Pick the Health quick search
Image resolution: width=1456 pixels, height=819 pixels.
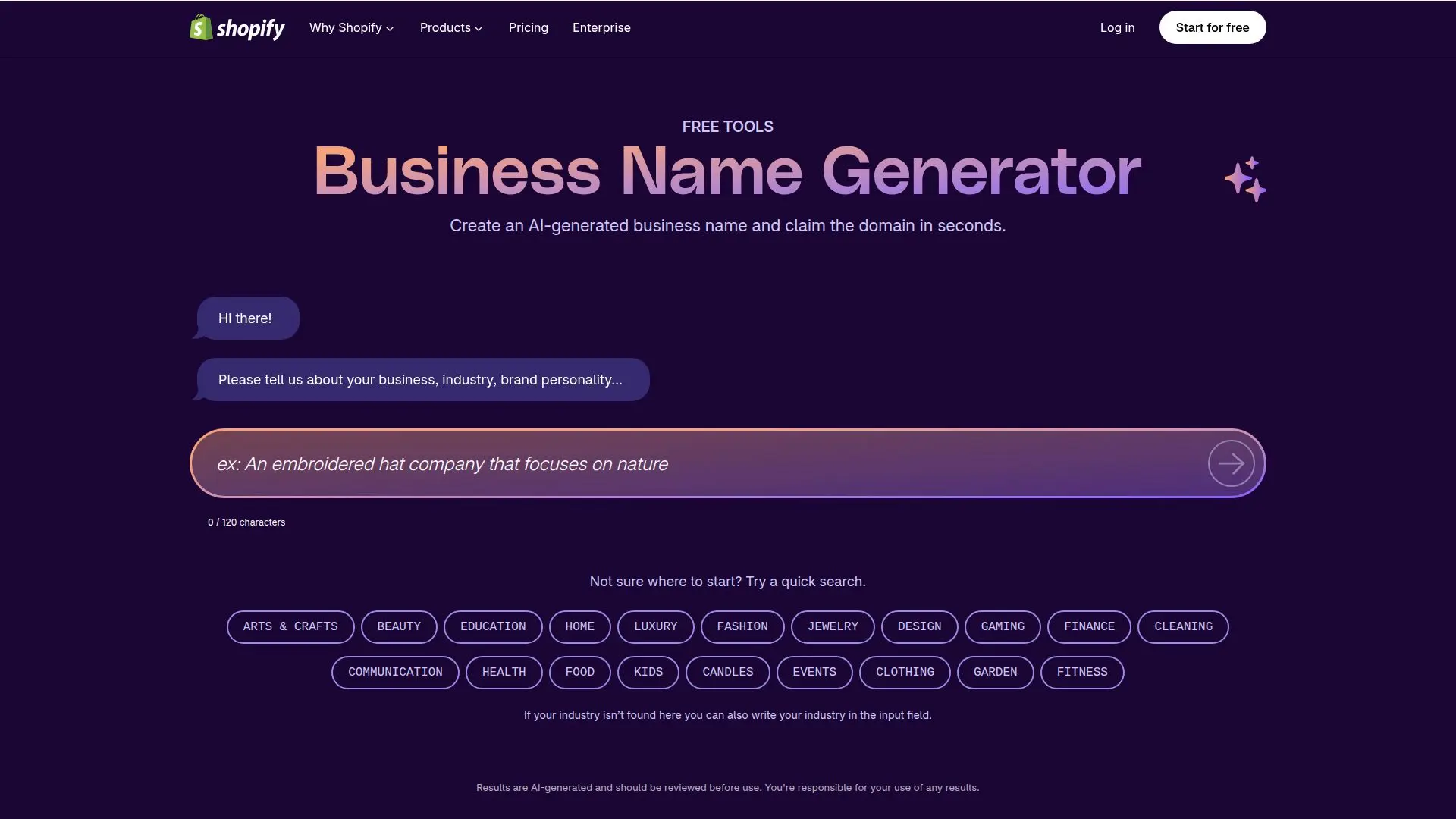click(x=504, y=672)
